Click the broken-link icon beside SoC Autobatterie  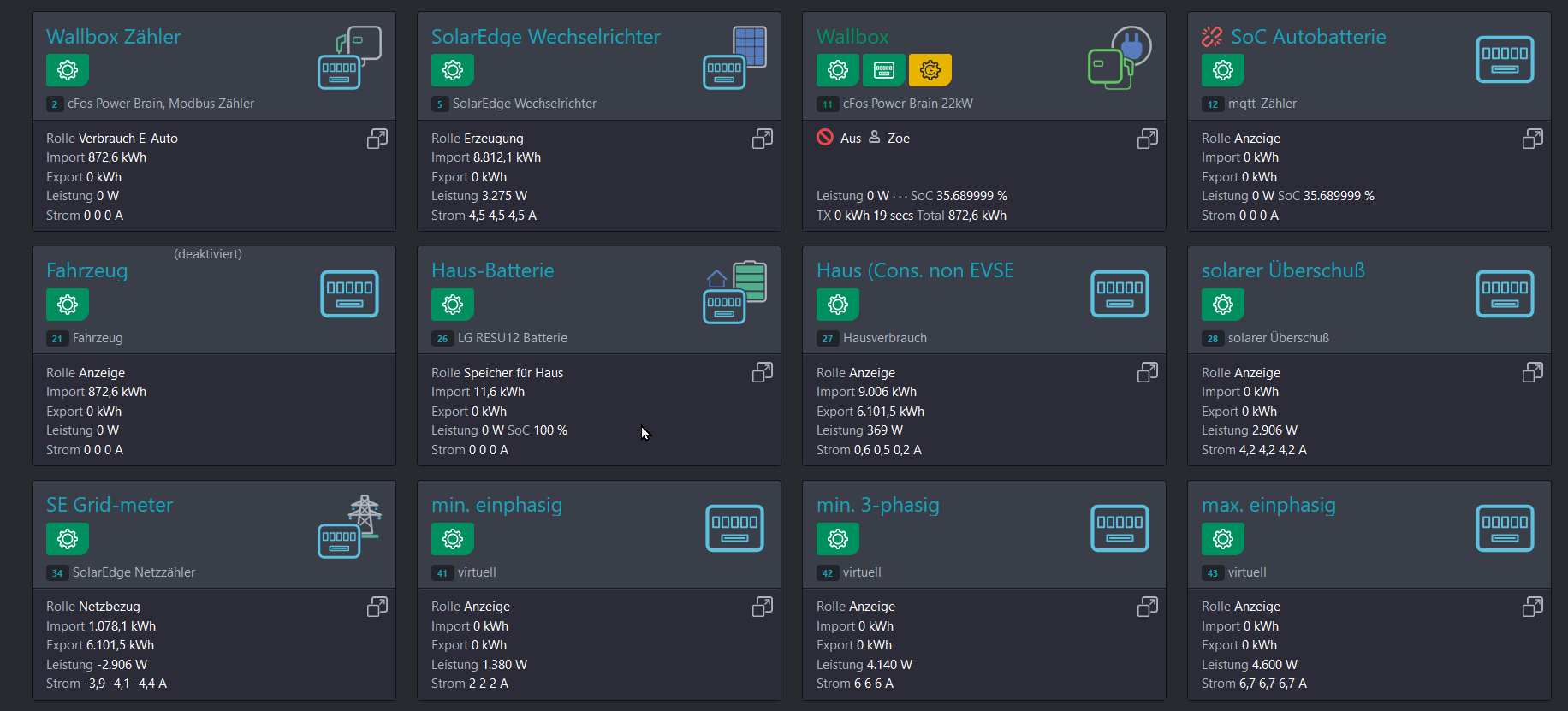tap(1212, 37)
